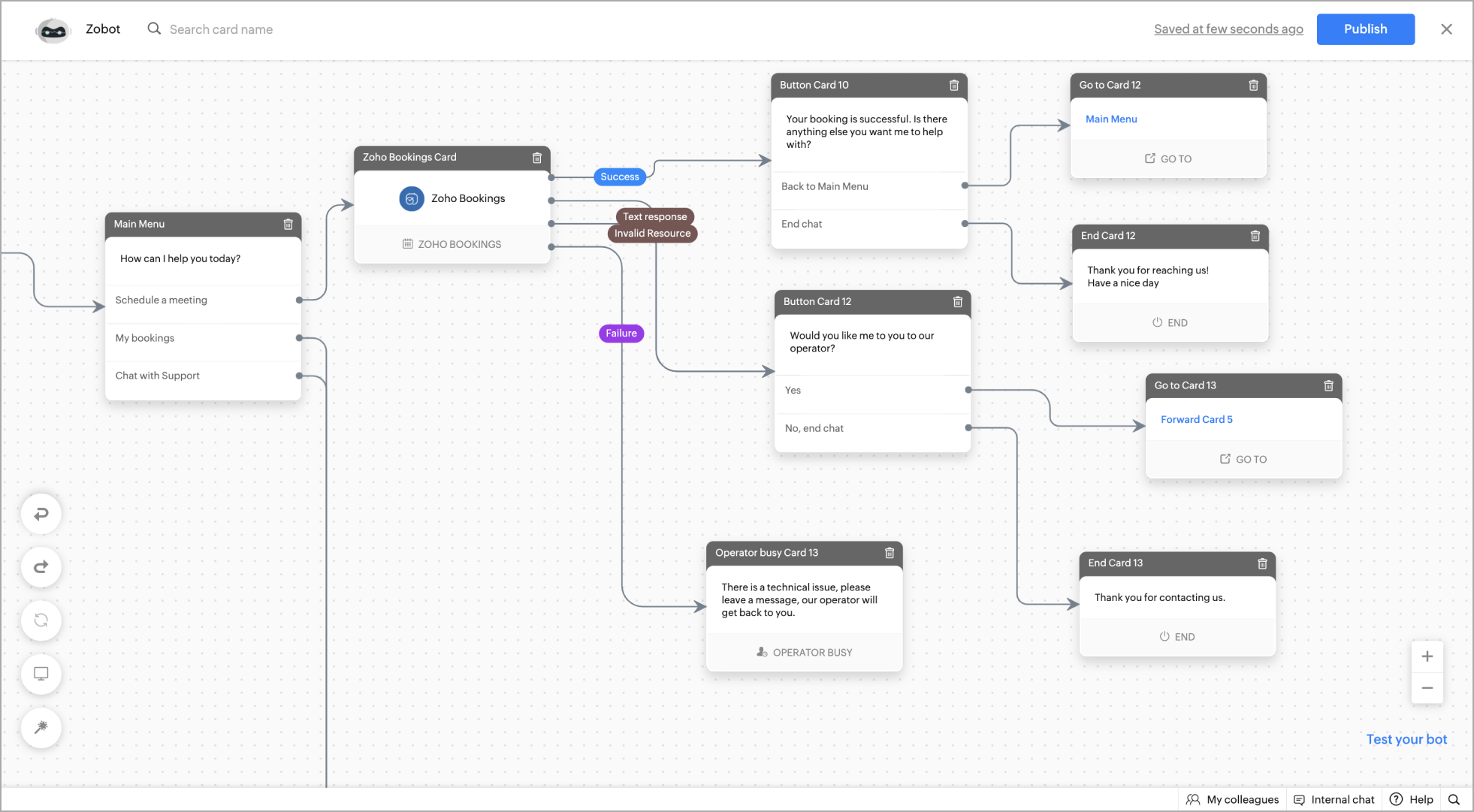The height and width of the screenshot is (812, 1474).
Task: Open Test your bot
Action: pos(1406,739)
